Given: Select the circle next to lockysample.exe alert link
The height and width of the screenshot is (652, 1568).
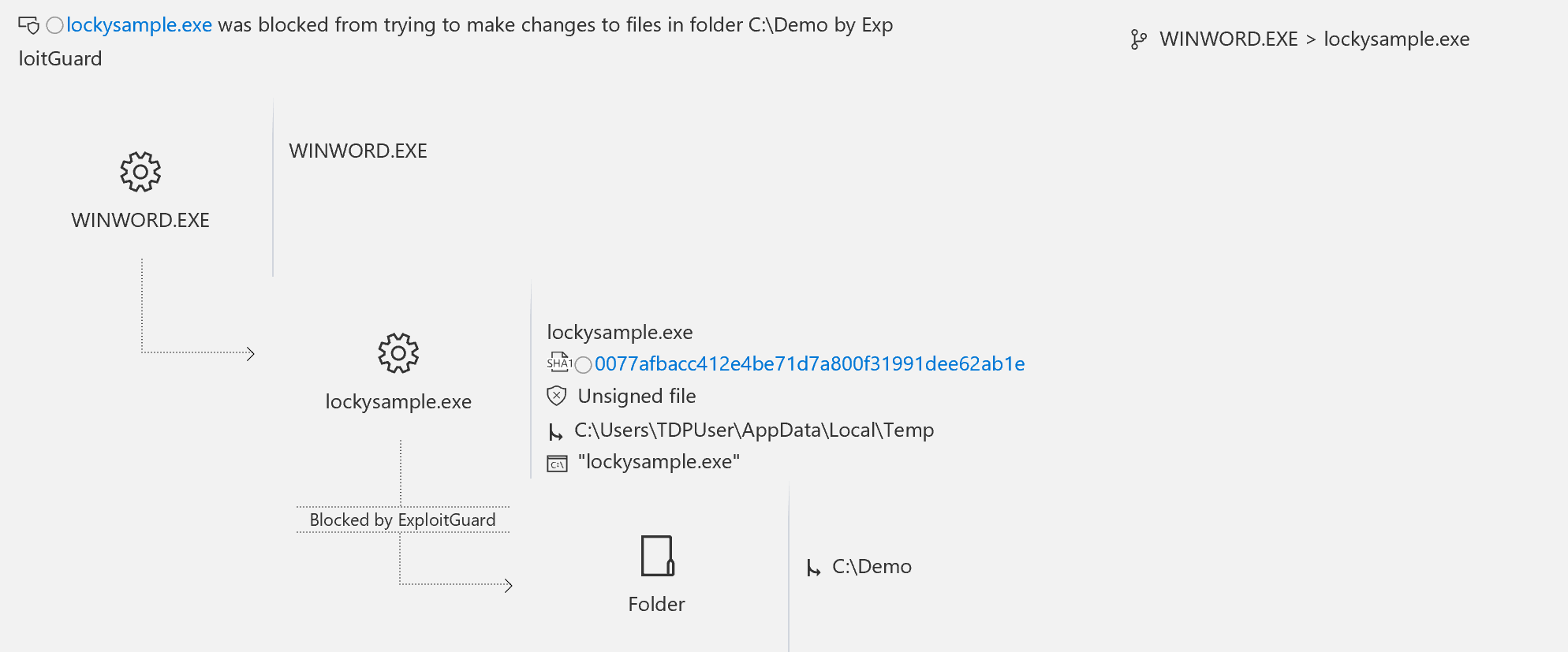Looking at the screenshot, I should [54, 24].
